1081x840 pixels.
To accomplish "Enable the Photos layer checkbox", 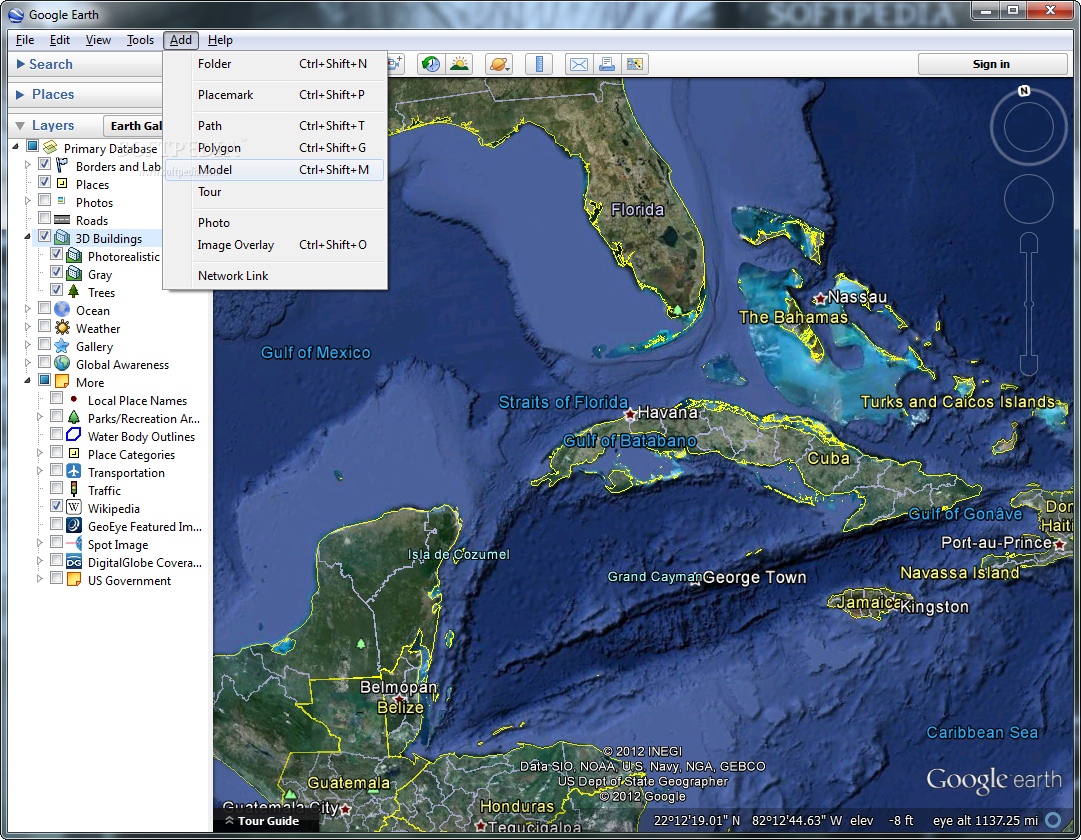I will coord(44,200).
